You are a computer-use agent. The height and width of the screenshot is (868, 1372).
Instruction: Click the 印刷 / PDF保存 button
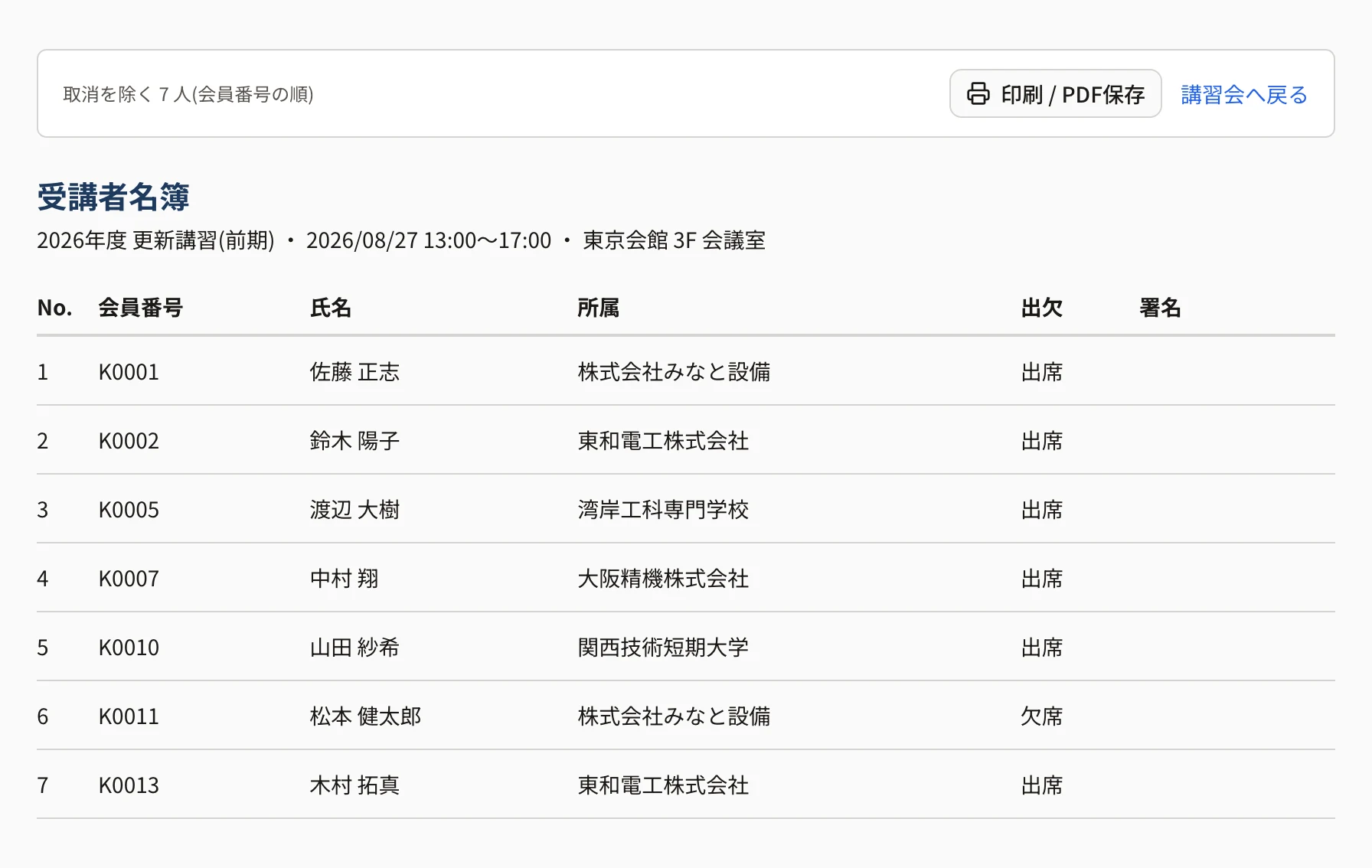click(1055, 93)
